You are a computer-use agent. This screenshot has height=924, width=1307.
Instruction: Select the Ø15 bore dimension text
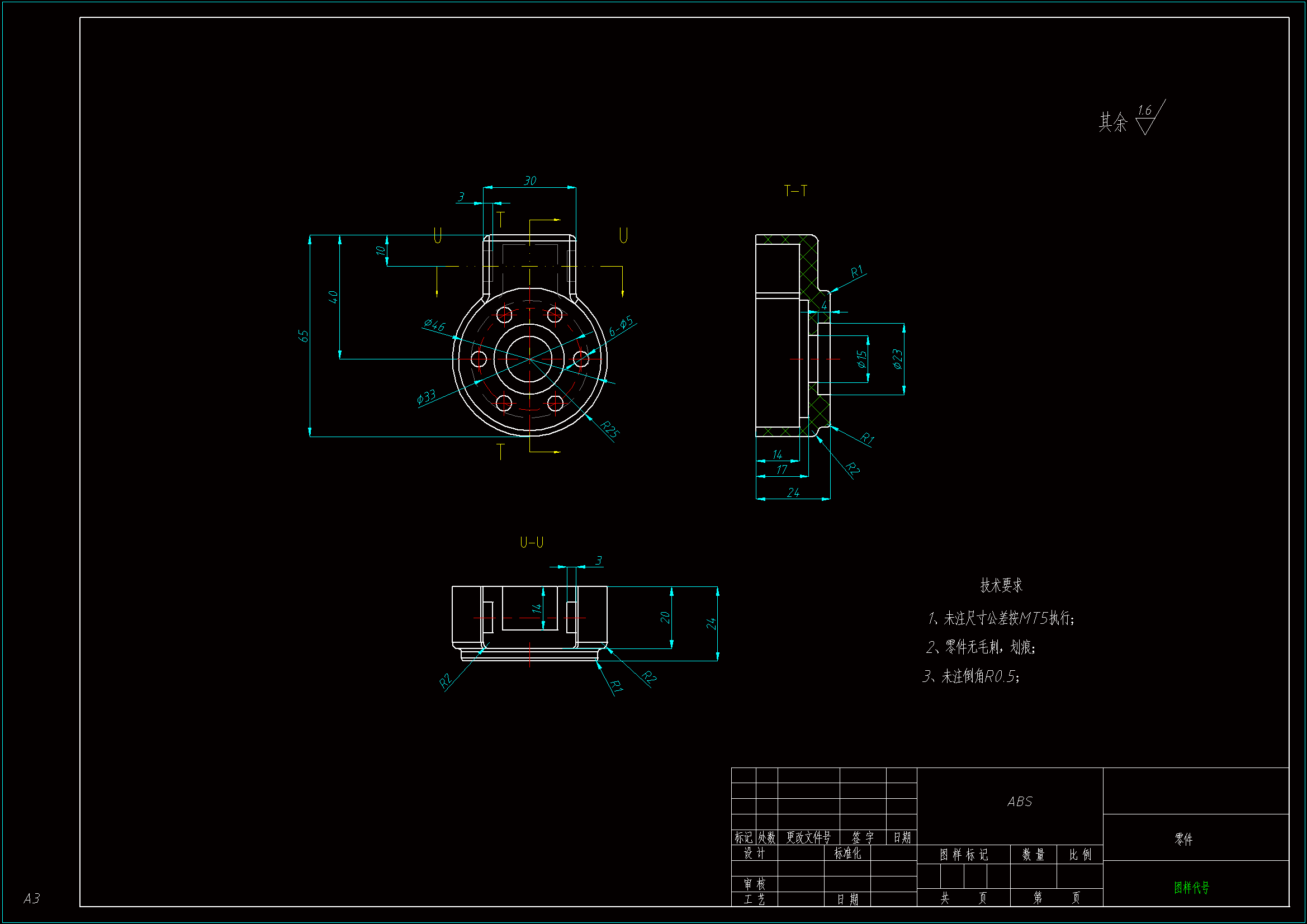coord(861,359)
